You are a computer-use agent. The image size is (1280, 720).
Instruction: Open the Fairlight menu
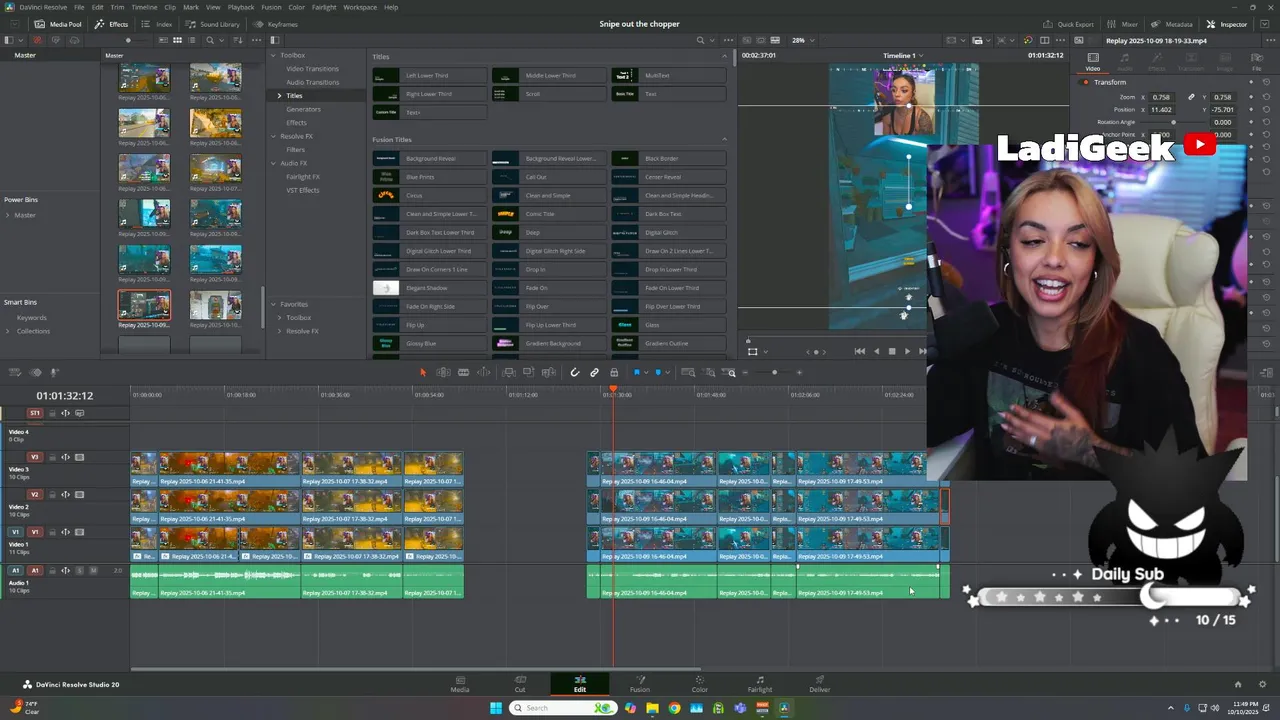click(324, 7)
